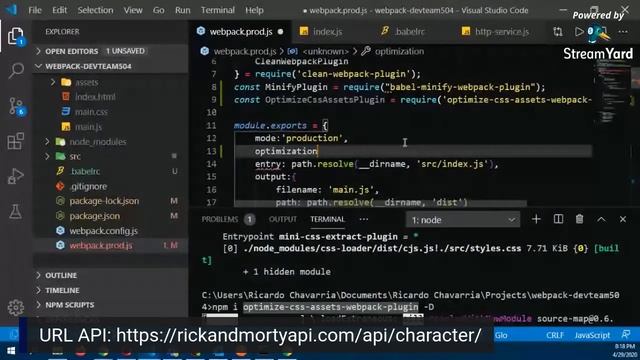Open the 1: node terminal dropdown

pos(463,220)
